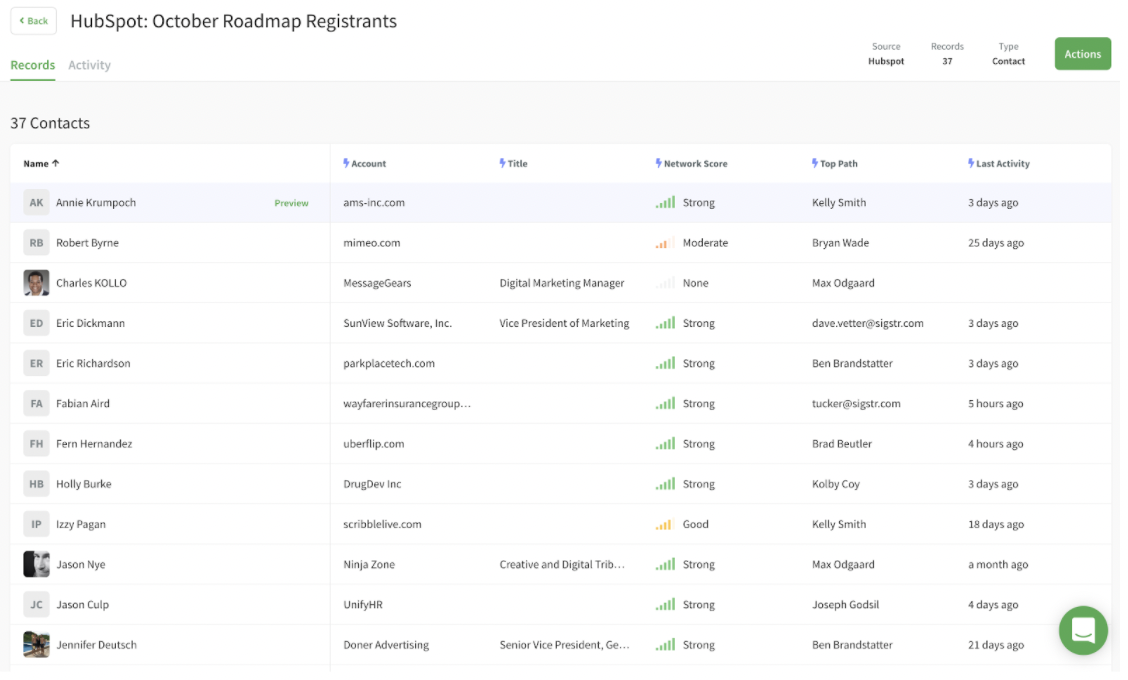Open Fern Hernandez contact name
This screenshot has width=1128, height=680.
94,444
